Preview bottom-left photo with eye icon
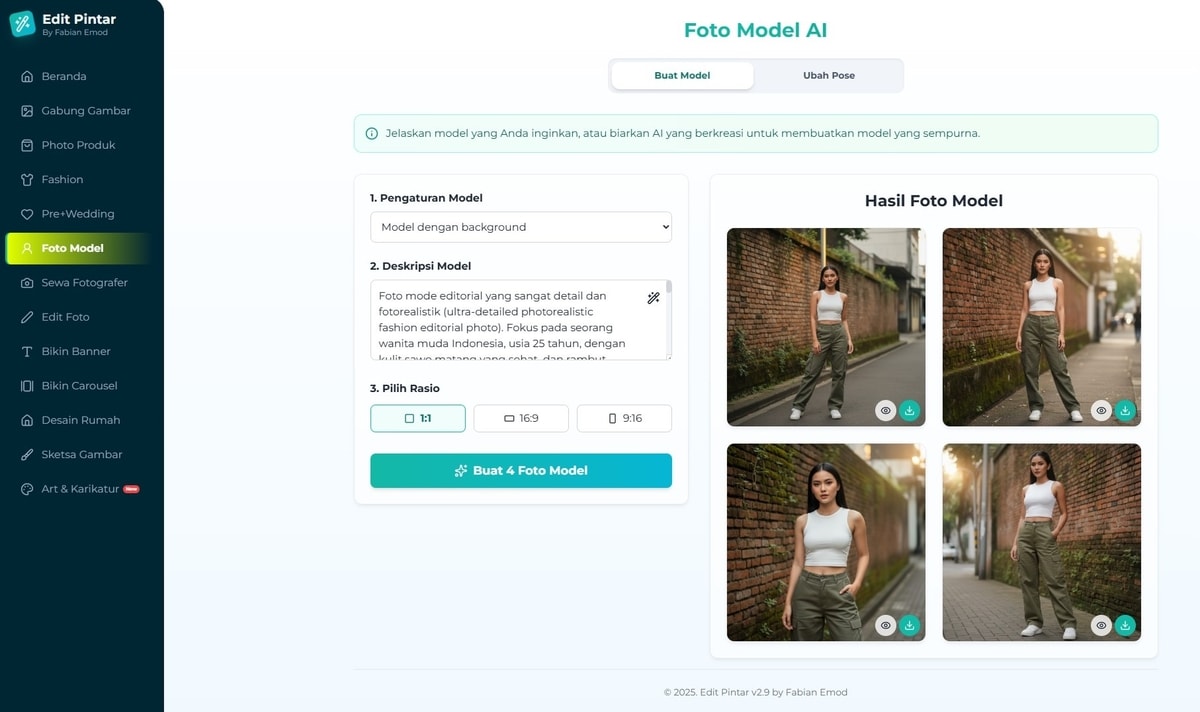This screenshot has height=712, width=1200. (x=885, y=625)
